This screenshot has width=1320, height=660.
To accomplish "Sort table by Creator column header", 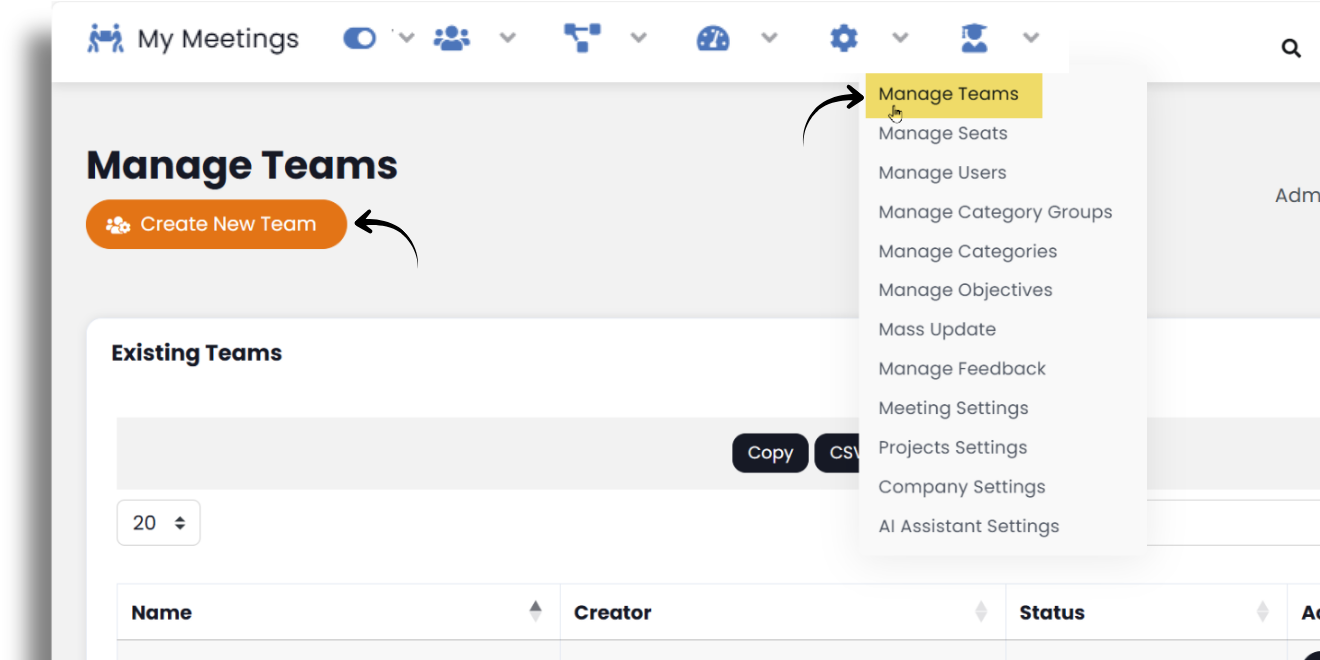I will [612, 613].
